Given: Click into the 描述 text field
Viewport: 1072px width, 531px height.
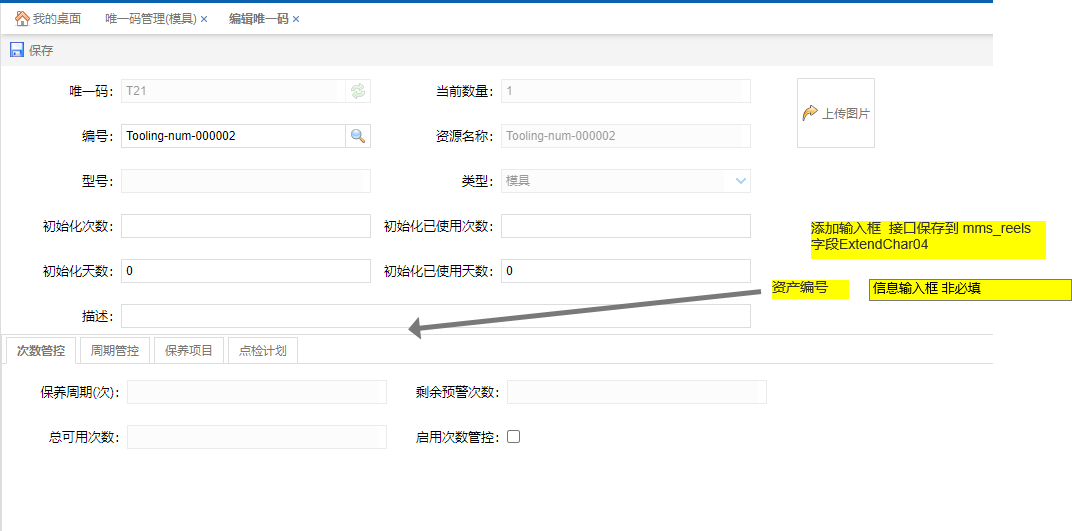Looking at the screenshot, I should tap(435, 316).
